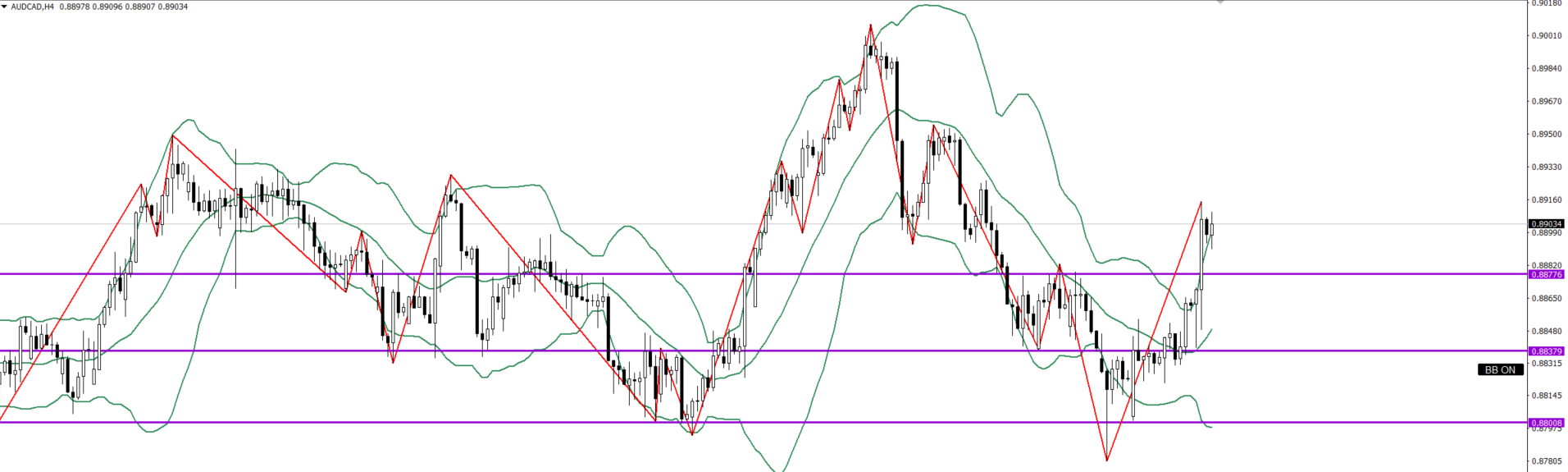The image size is (1568, 472).
Task: Click the 0.89330 price scale label
Action: pyautogui.click(x=1546, y=167)
